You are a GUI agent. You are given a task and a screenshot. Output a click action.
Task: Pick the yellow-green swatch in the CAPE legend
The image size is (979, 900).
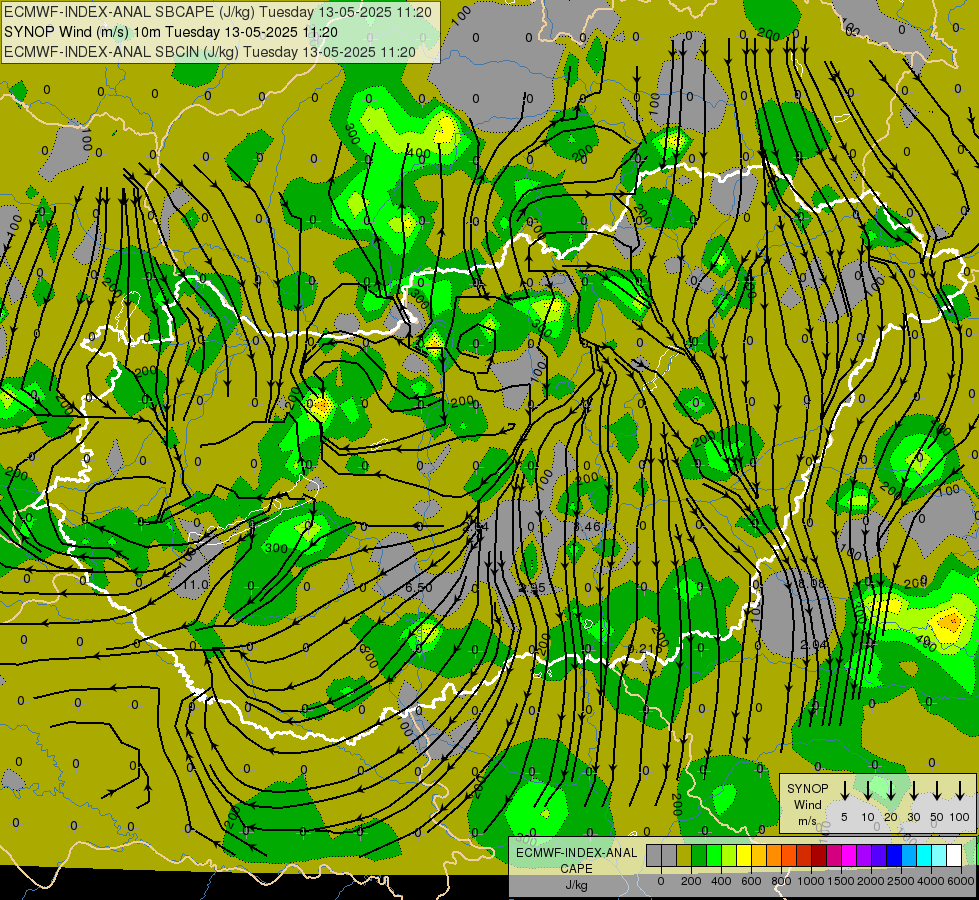coord(729,855)
